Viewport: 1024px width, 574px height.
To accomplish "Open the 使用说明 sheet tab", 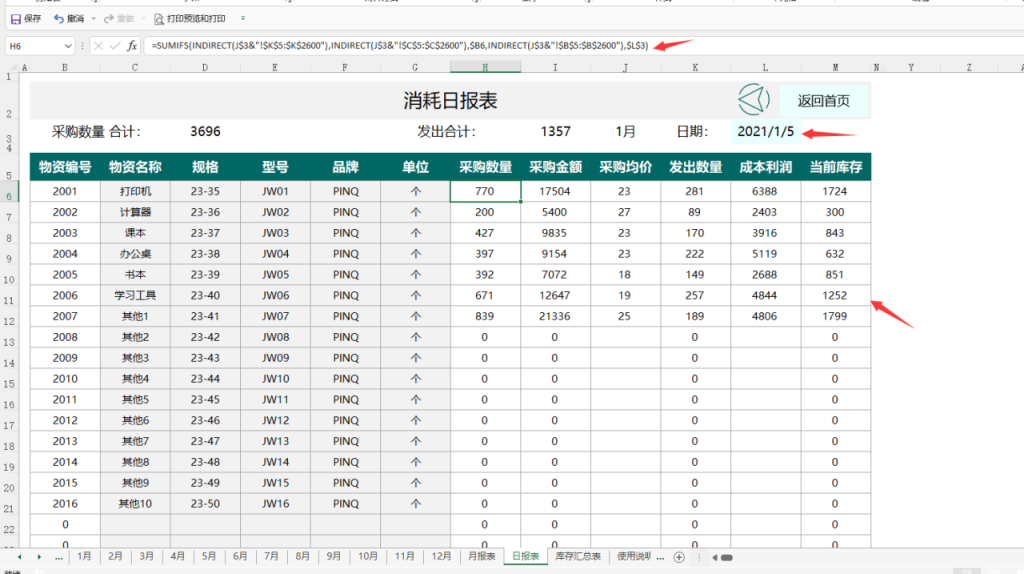I will (x=633, y=556).
